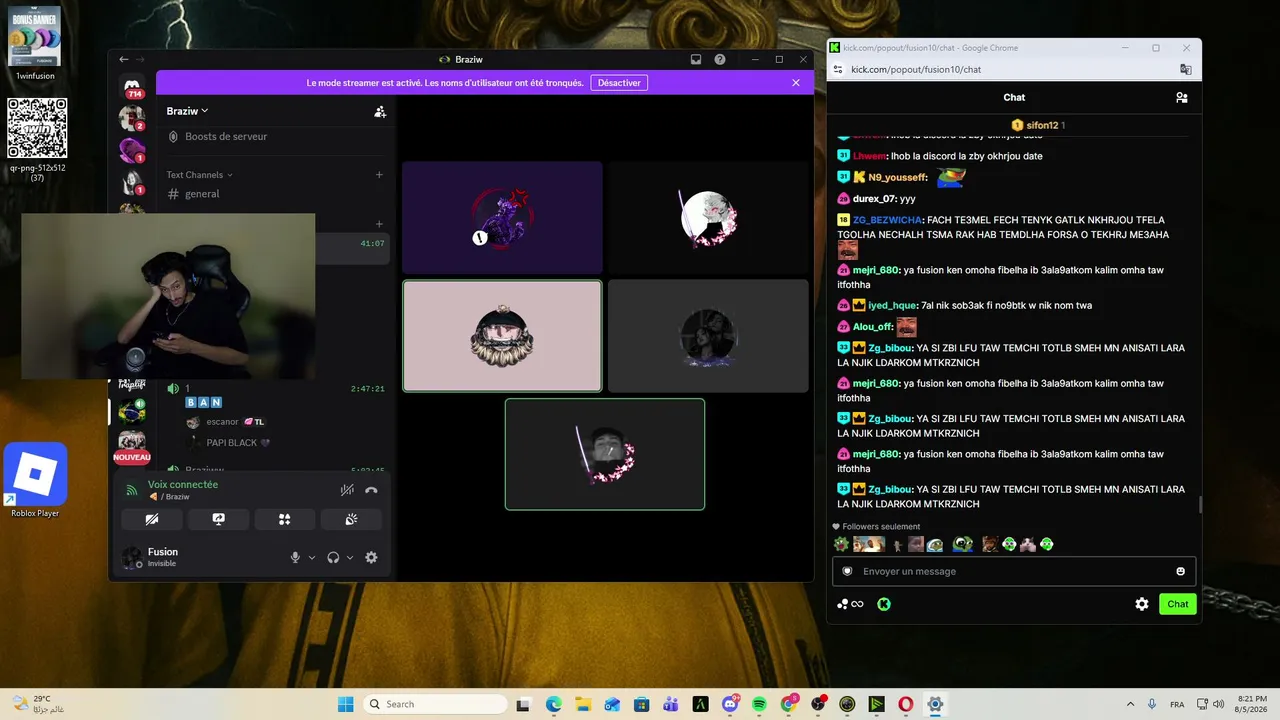This screenshot has width=1280, height=720.
Task: Click username Alou_off in Kick chat
Action: [872, 327]
